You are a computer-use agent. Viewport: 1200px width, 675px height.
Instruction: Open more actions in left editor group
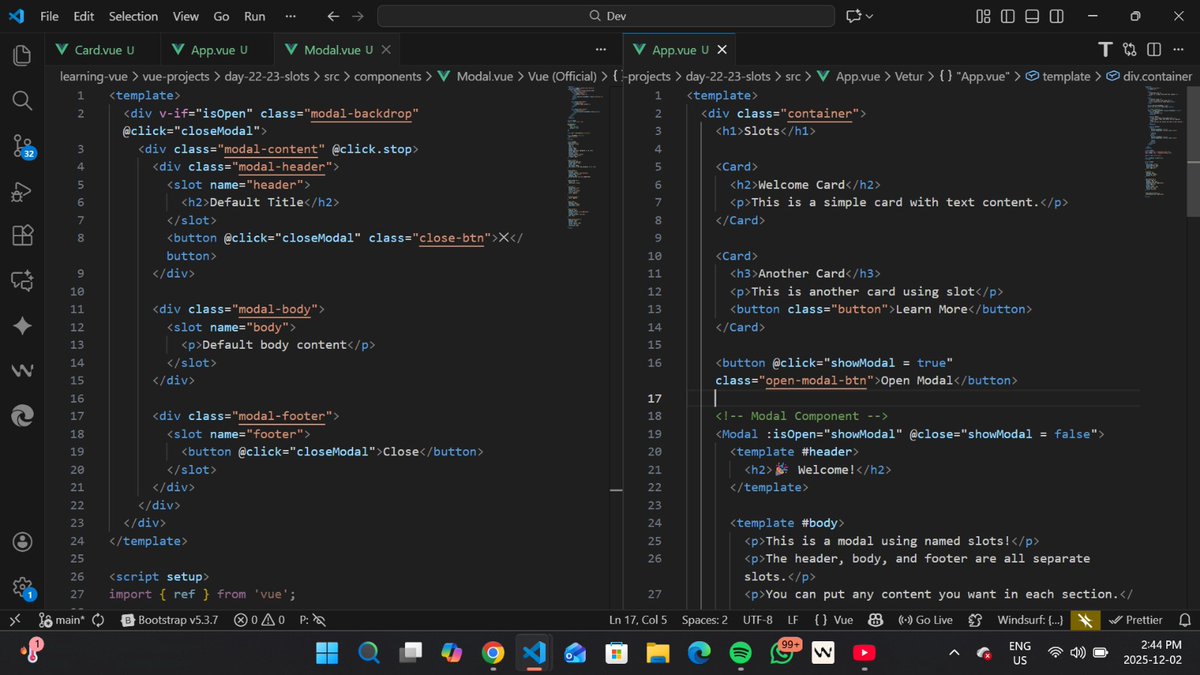[x=600, y=50]
